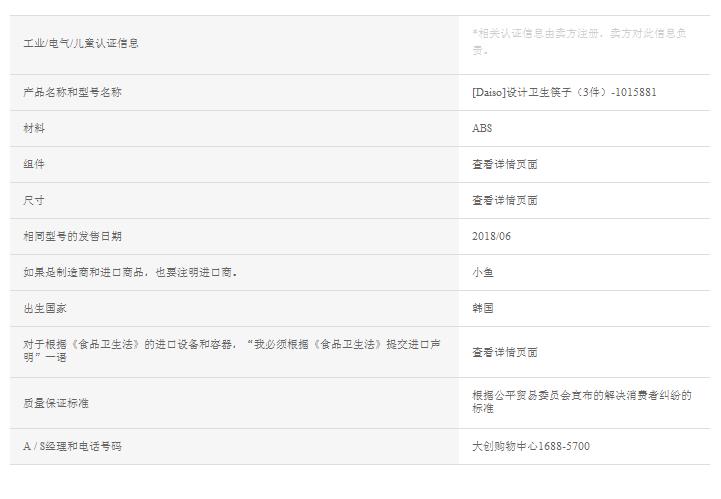Click the 相同型号的发售日期 label
721x499 pixels.
coord(72,236)
